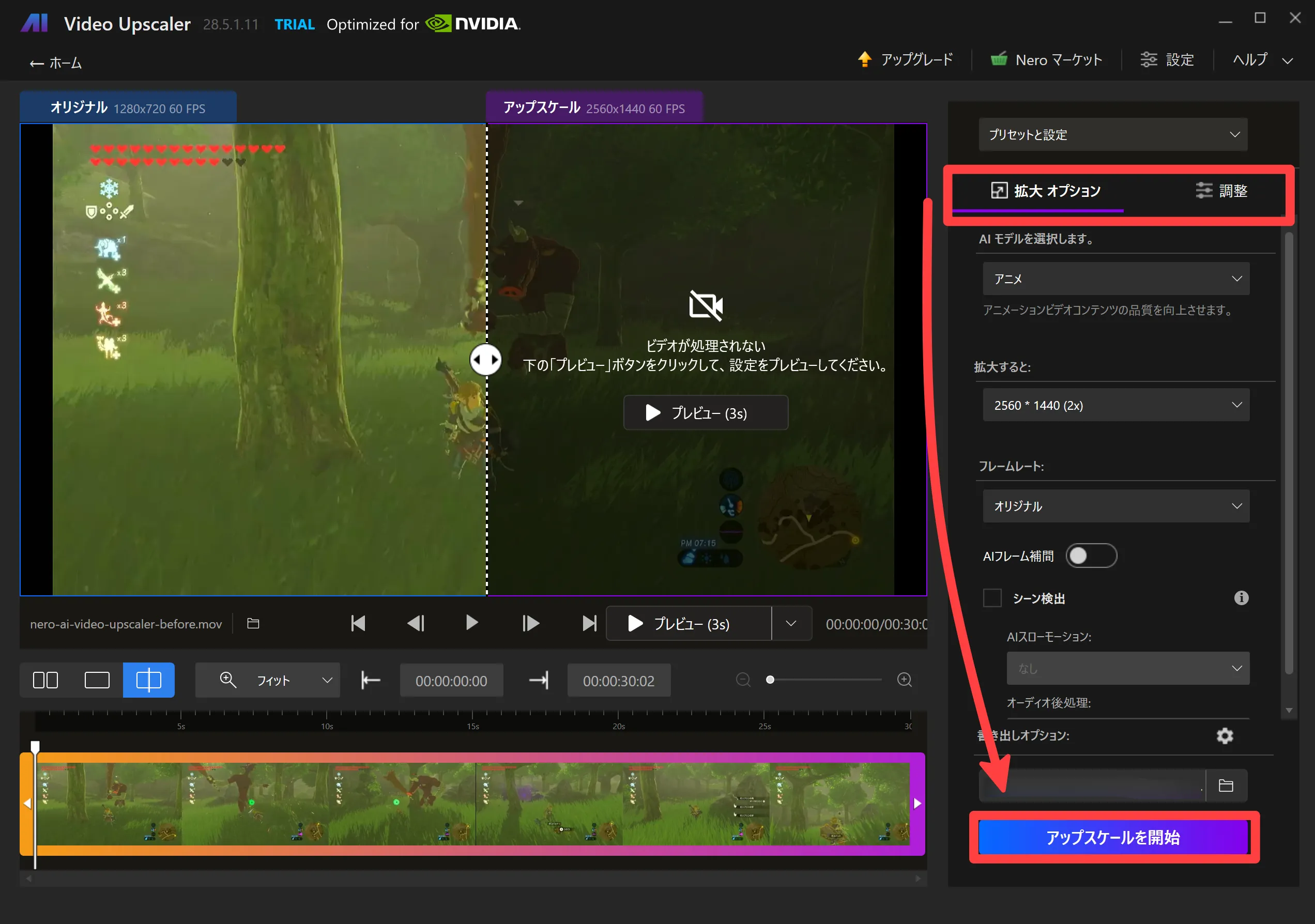
Task: Expand the 2560 * 1440 (2x) resolution dropdown
Action: pos(1115,405)
